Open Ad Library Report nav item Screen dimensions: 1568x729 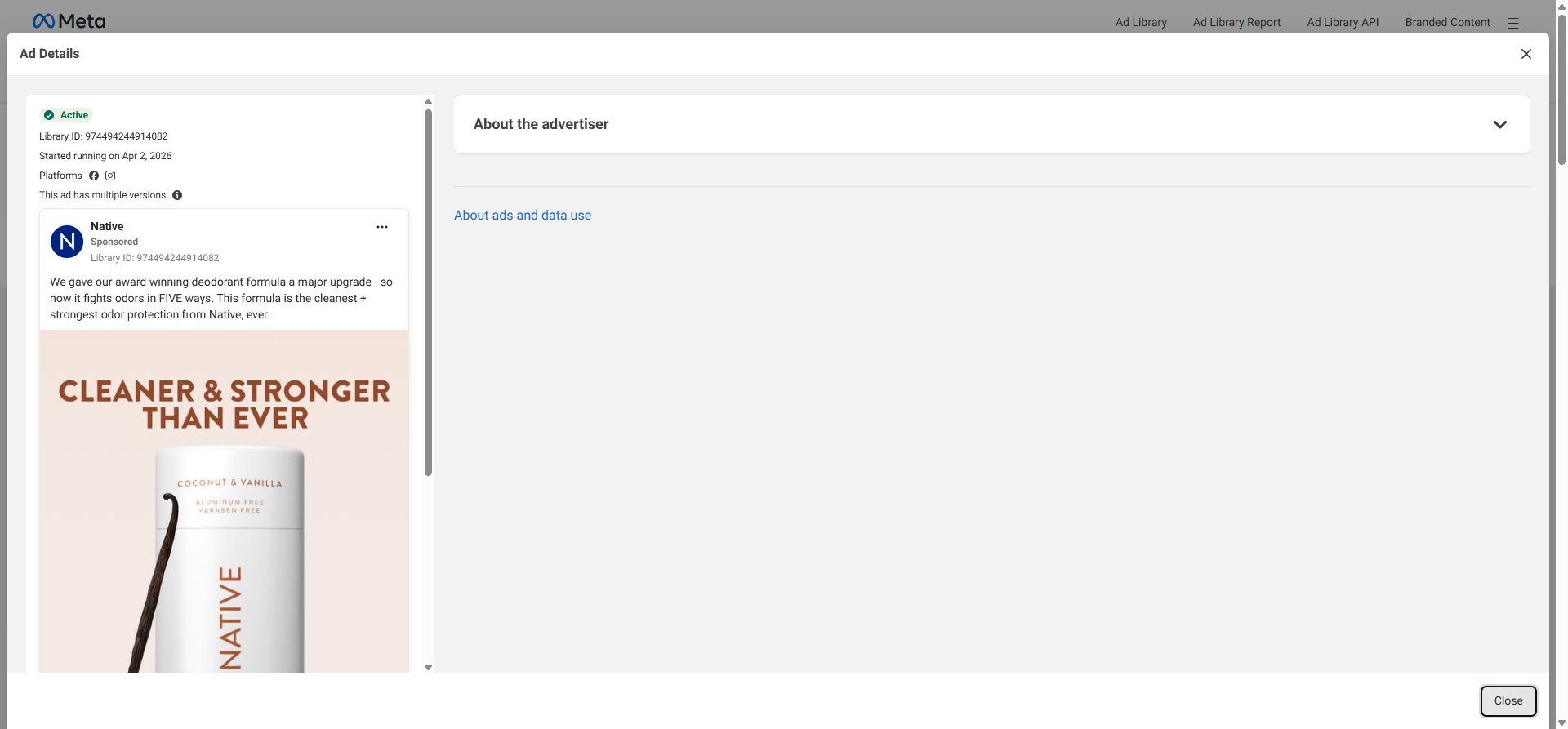[1236, 22]
